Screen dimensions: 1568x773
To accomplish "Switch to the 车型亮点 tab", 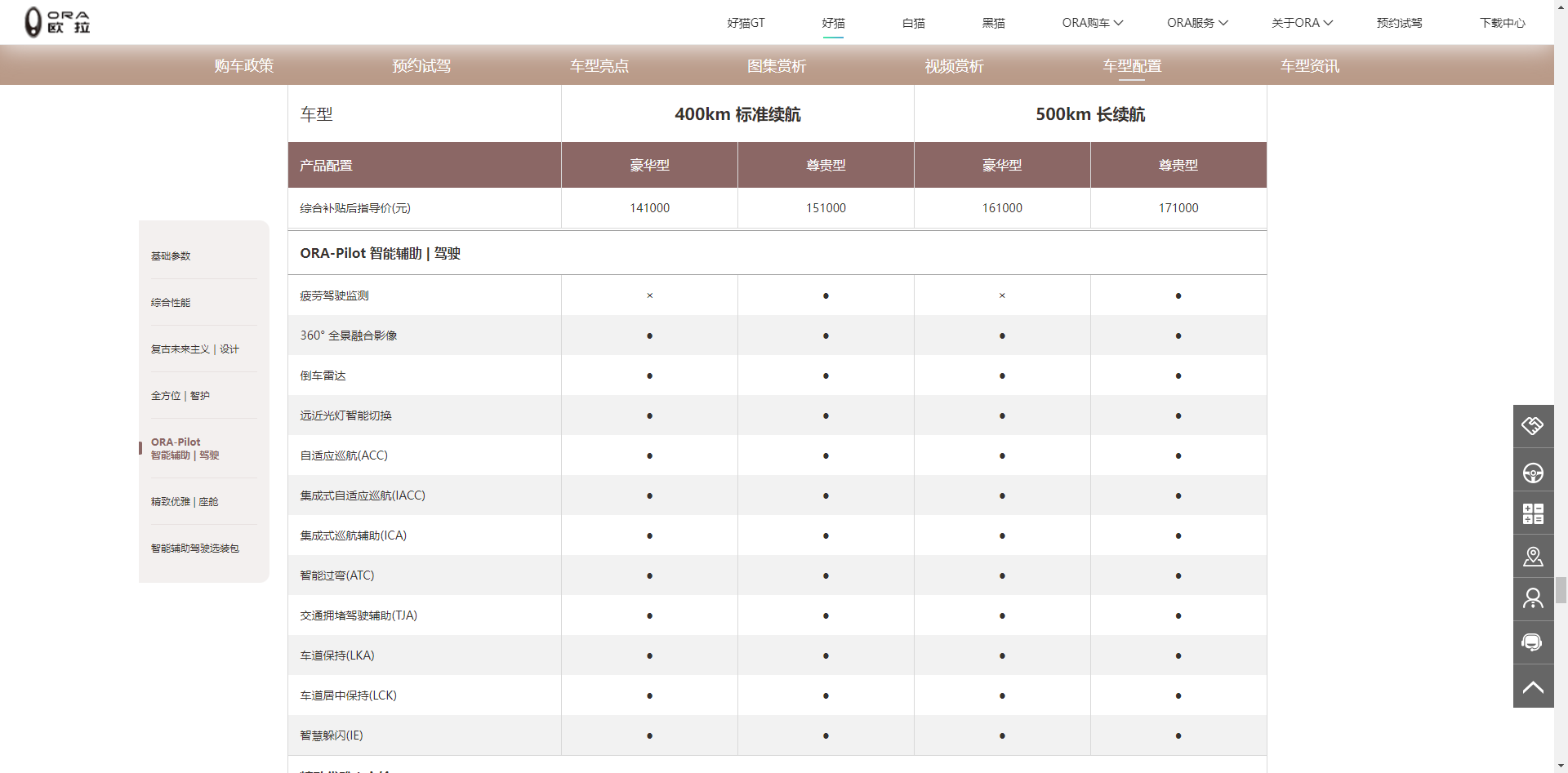I will coord(599,66).
